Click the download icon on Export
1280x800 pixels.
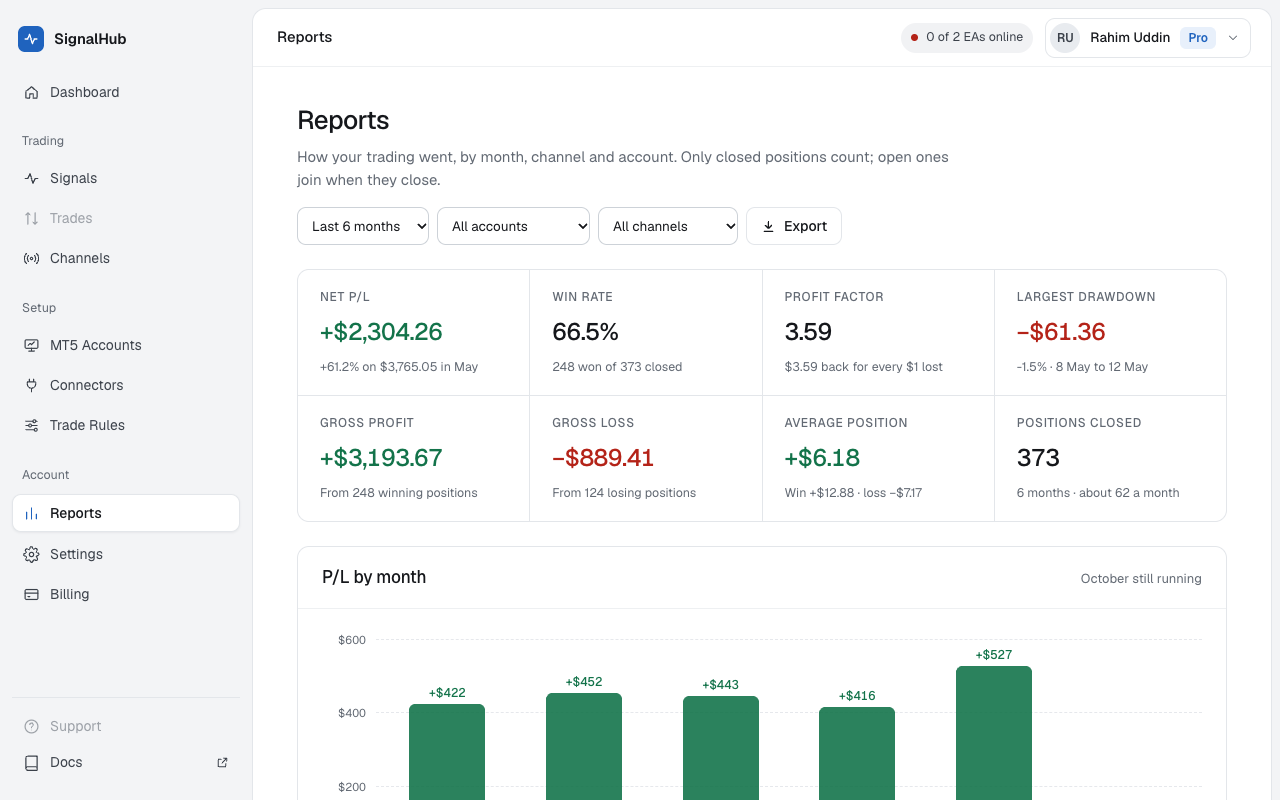(769, 226)
